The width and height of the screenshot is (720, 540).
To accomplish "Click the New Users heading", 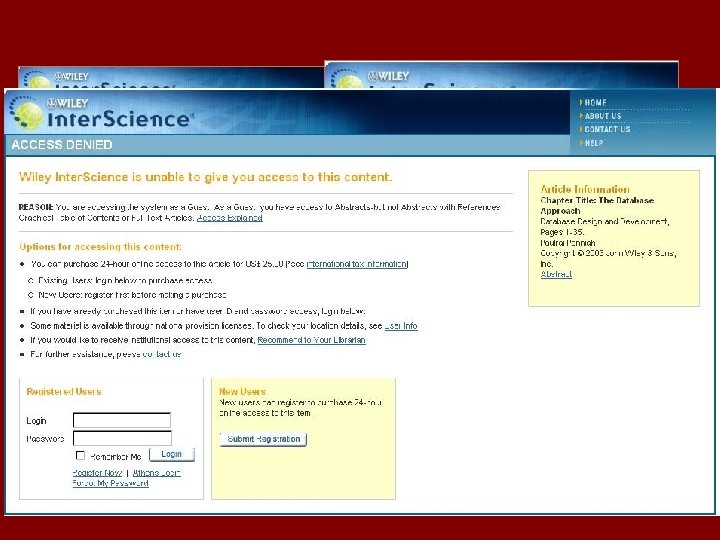I will click(x=242, y=392).
